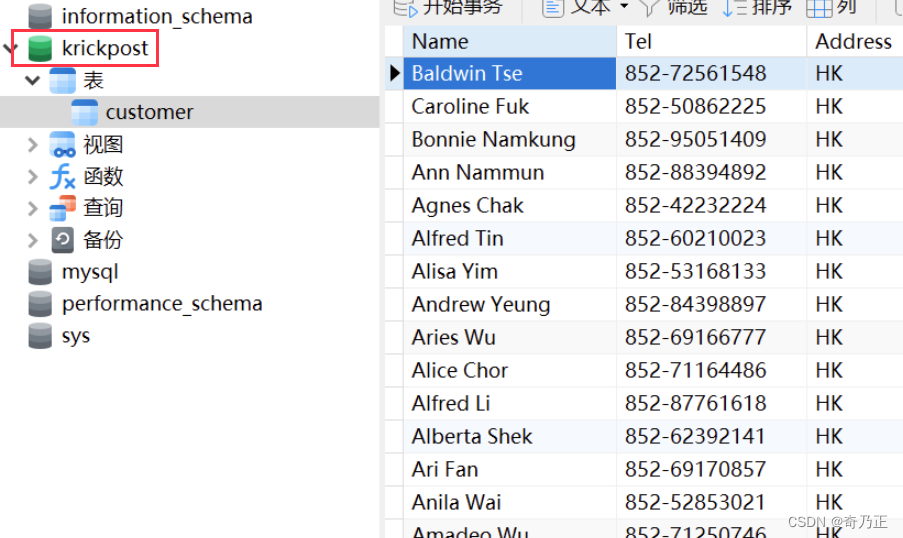This screenshot has height=538, width=903.
Task: Click the Ann Nammun name cell
Action: 510,172
